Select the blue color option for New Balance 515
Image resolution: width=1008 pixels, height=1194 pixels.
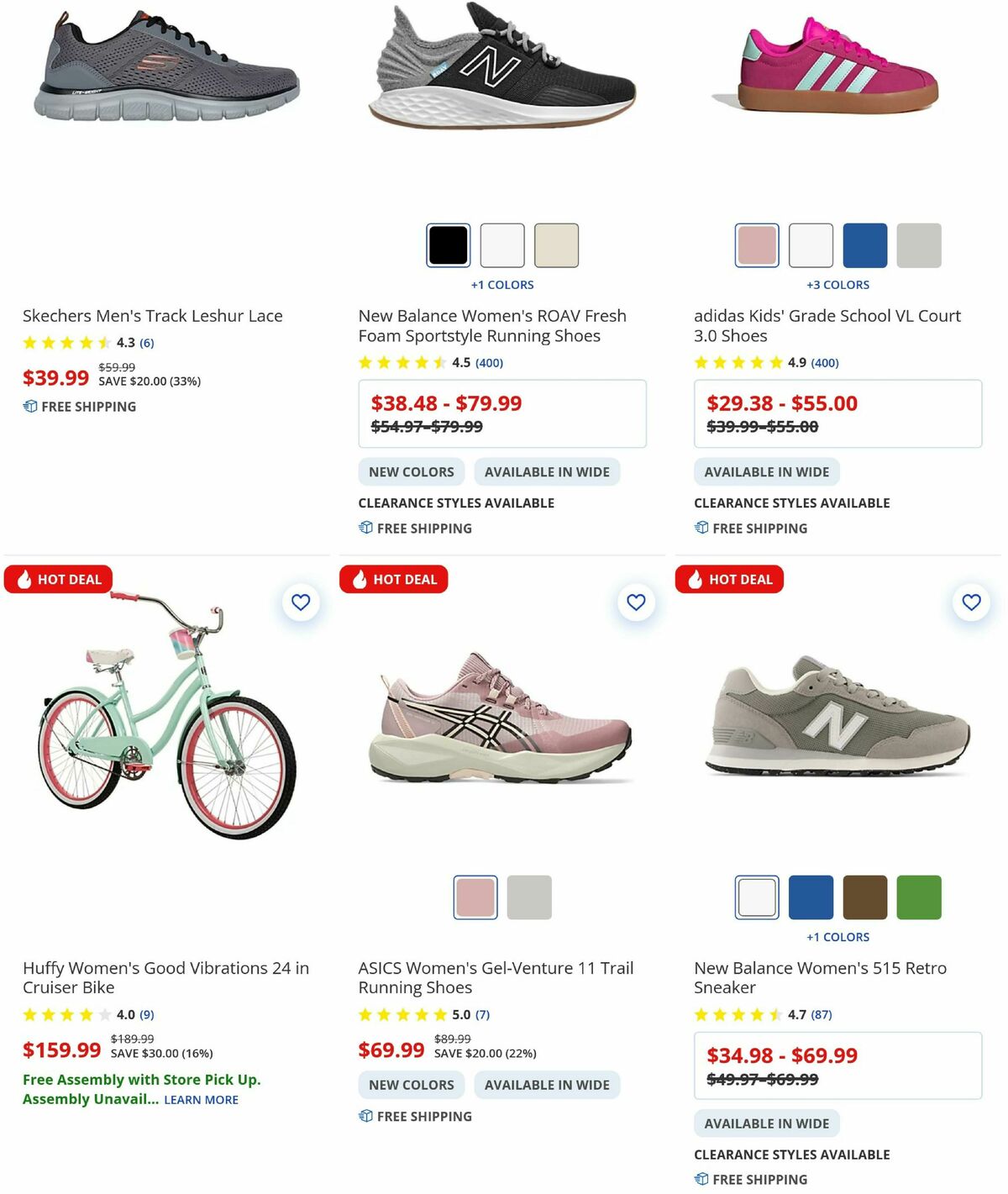[811, 897]
